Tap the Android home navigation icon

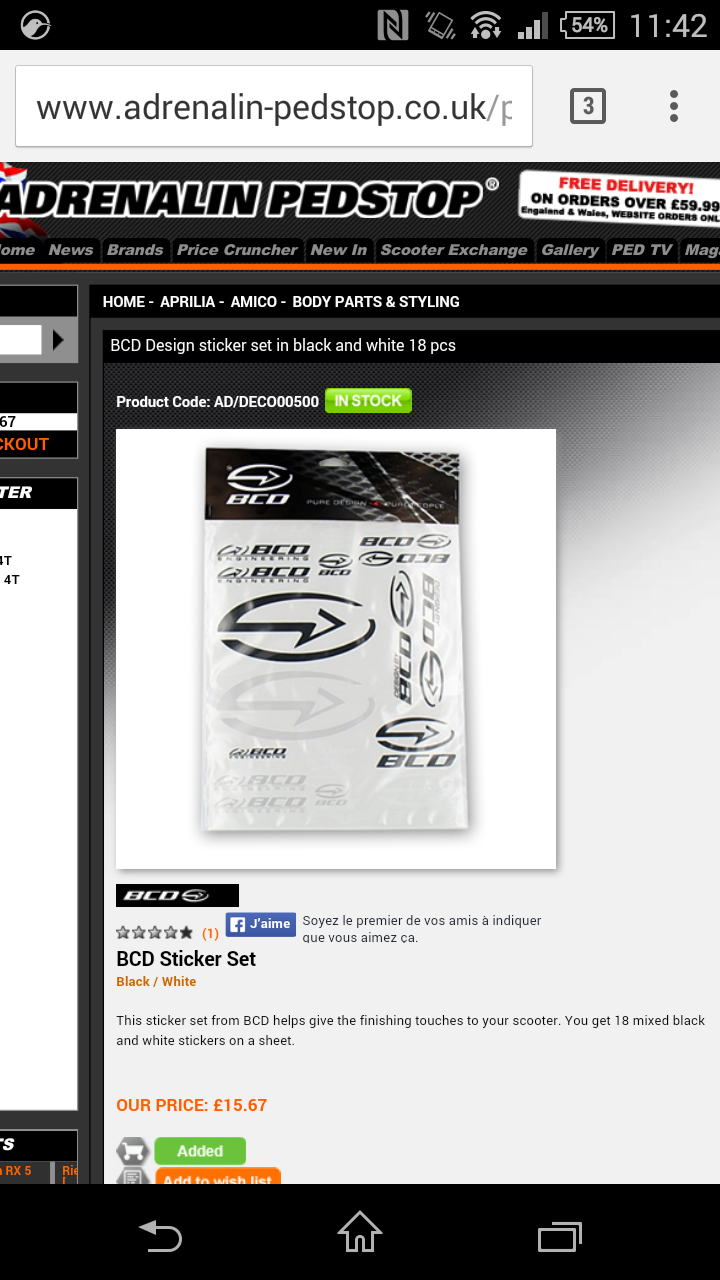(360, 1232)
